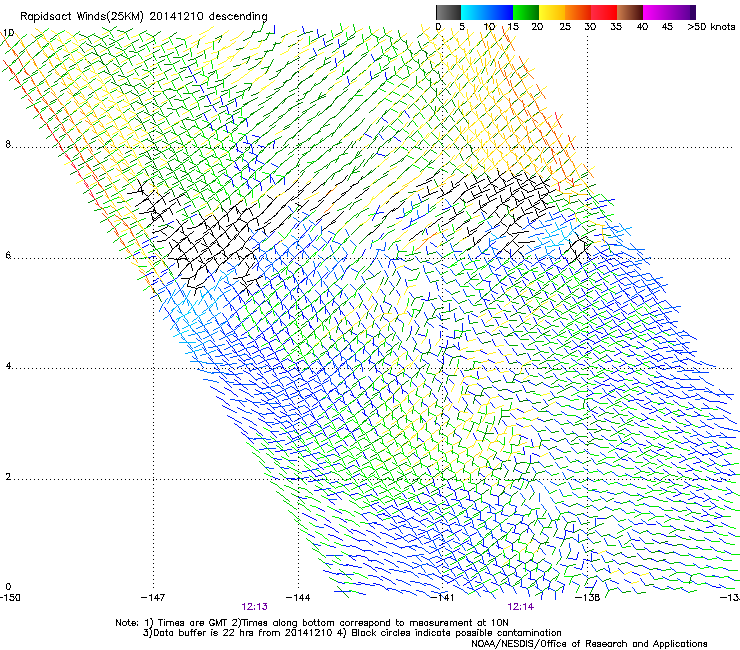The width and height of the screenshot is (740, 650).
Task: Select the '15' label under the color legend
Action: (513, 27)
